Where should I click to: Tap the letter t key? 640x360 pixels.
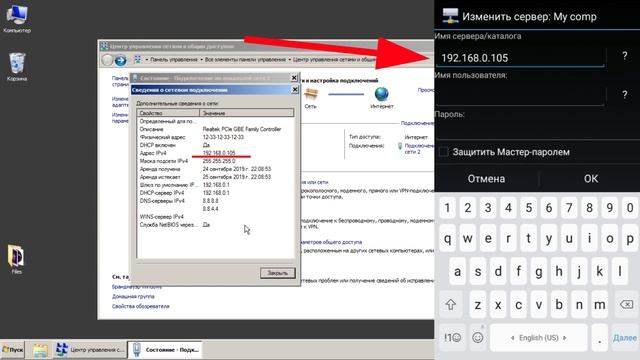coord(529,238)
